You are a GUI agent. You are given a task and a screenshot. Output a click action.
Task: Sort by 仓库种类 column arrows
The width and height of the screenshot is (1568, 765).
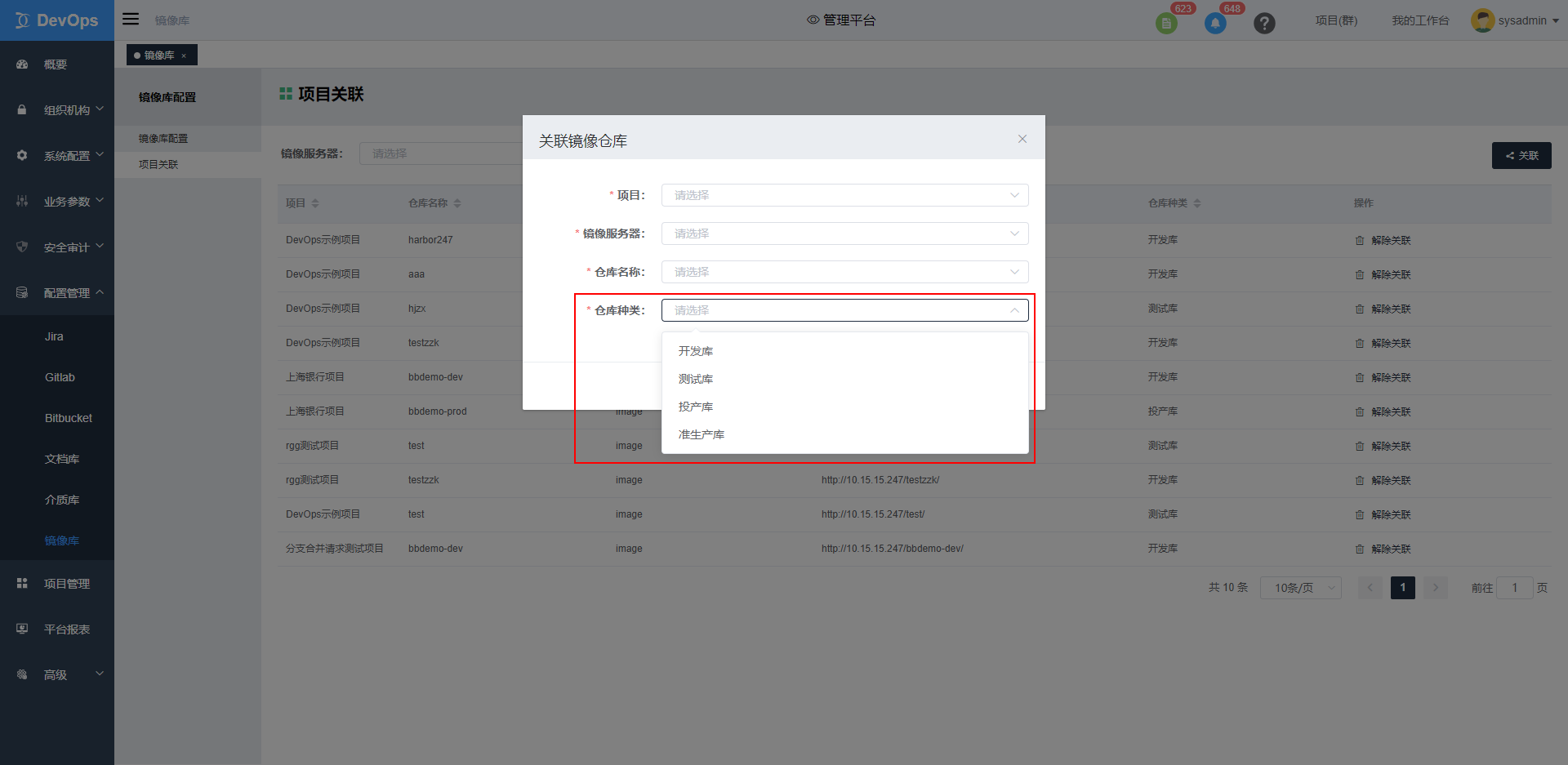pos(1197,203)
